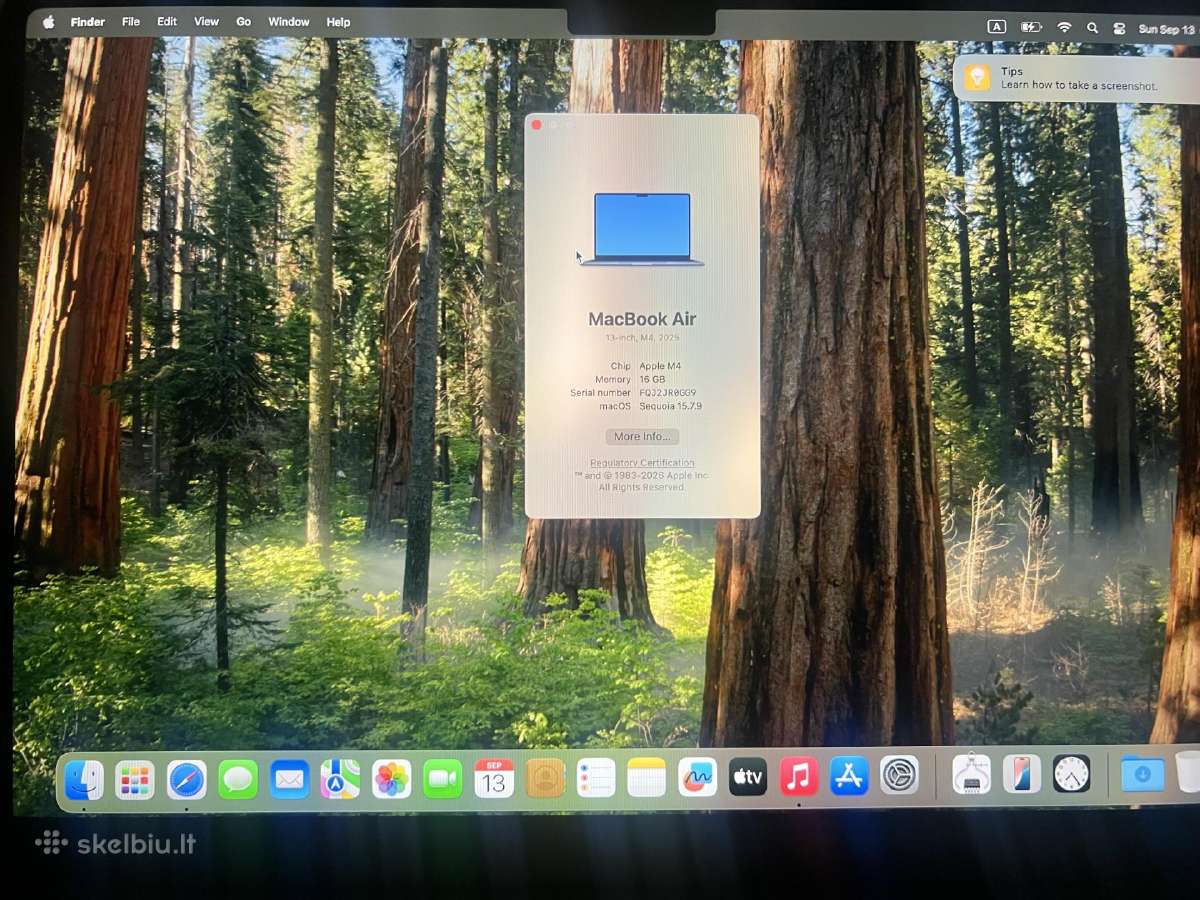Start FaceTime from the Dock

click(443, 779)
